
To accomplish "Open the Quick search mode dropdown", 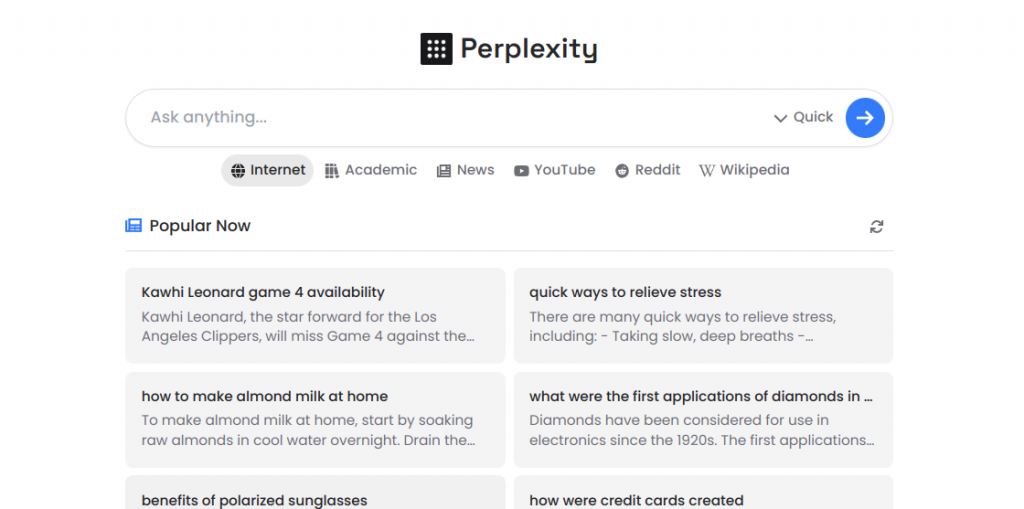I will (x=803, y=118).
